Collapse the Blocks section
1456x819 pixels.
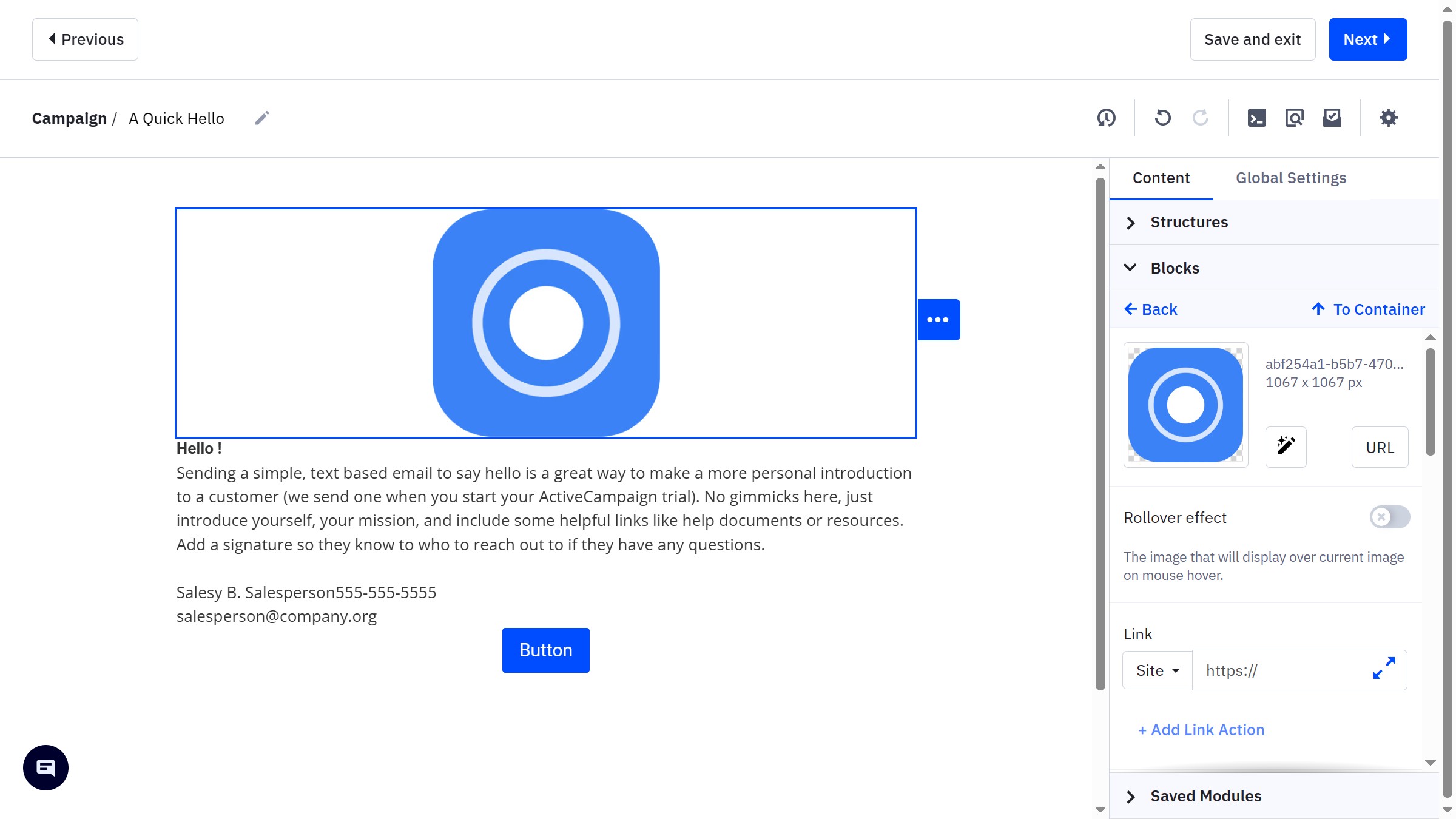[1174, 268]
